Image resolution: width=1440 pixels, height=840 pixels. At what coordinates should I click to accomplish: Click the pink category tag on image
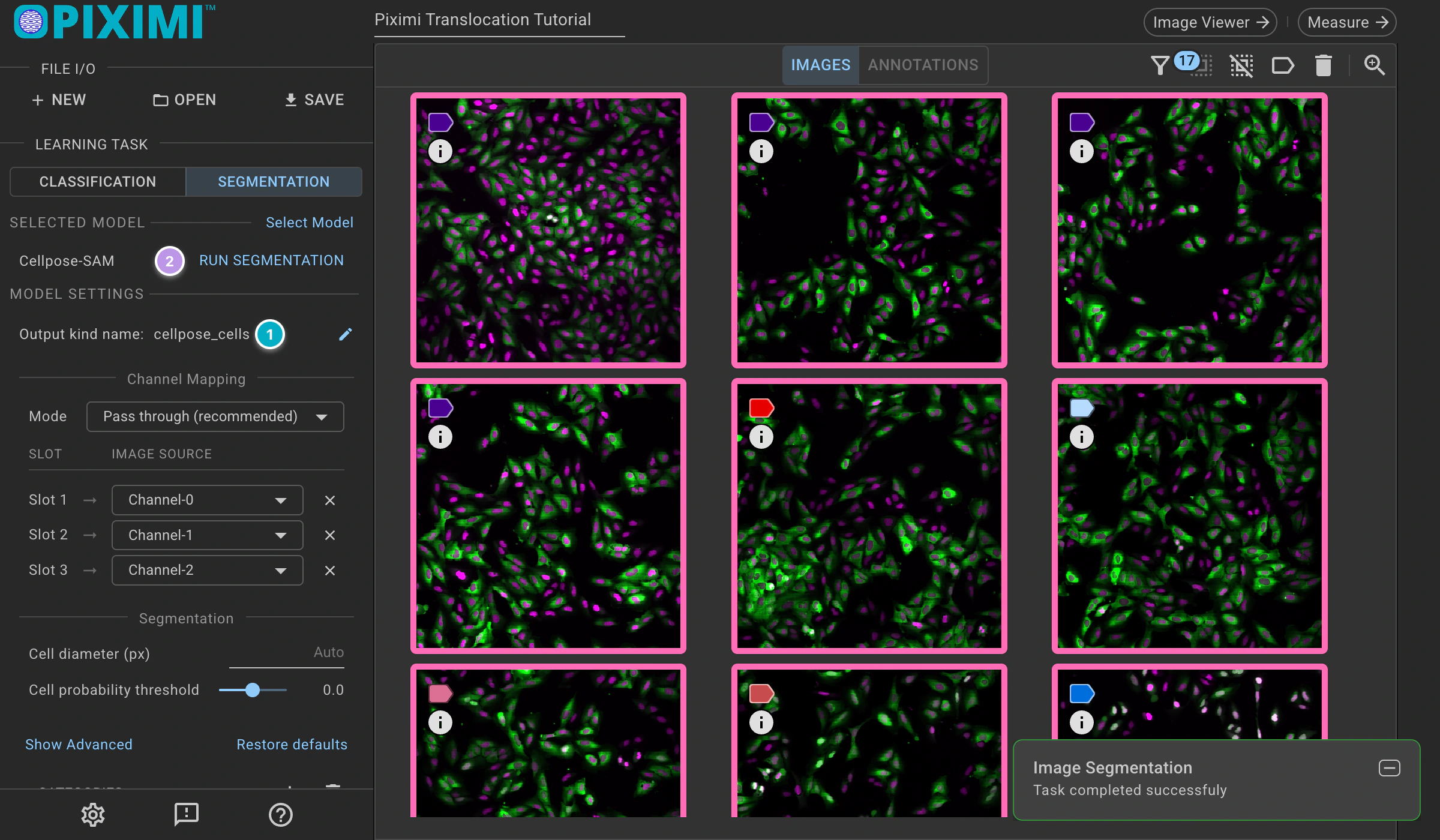point(440,694)
